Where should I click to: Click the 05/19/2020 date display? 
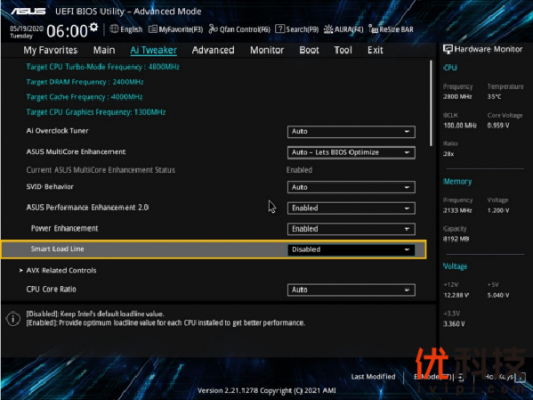[27, 28]
